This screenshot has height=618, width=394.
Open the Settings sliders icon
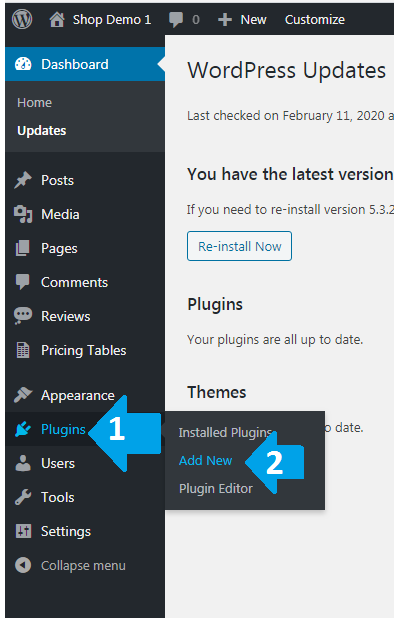23,531
